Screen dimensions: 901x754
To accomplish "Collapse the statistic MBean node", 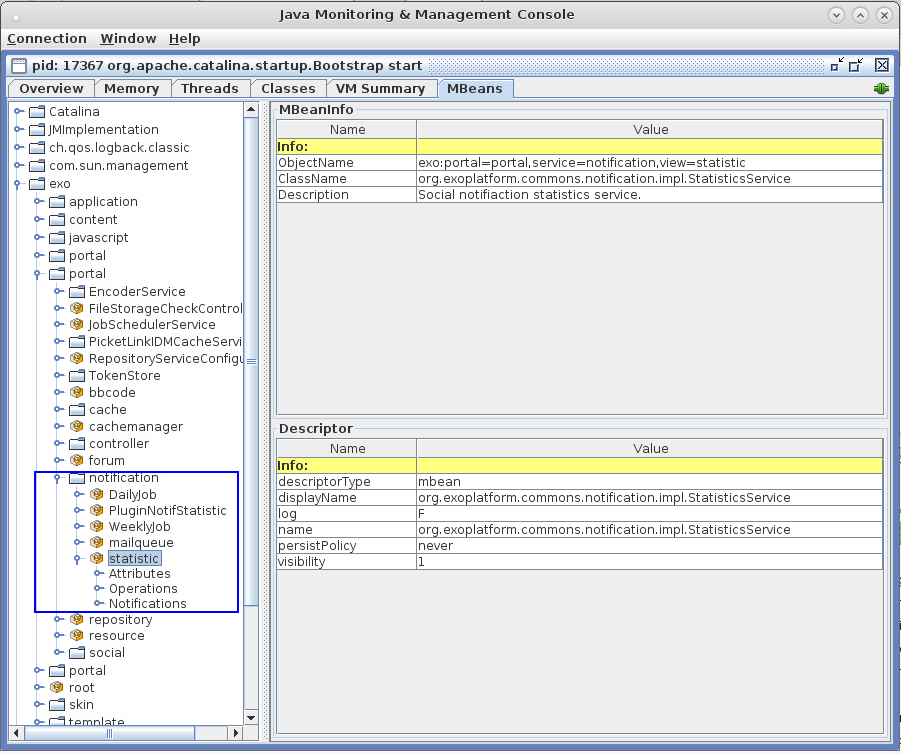I will click(x=78, y=559).
